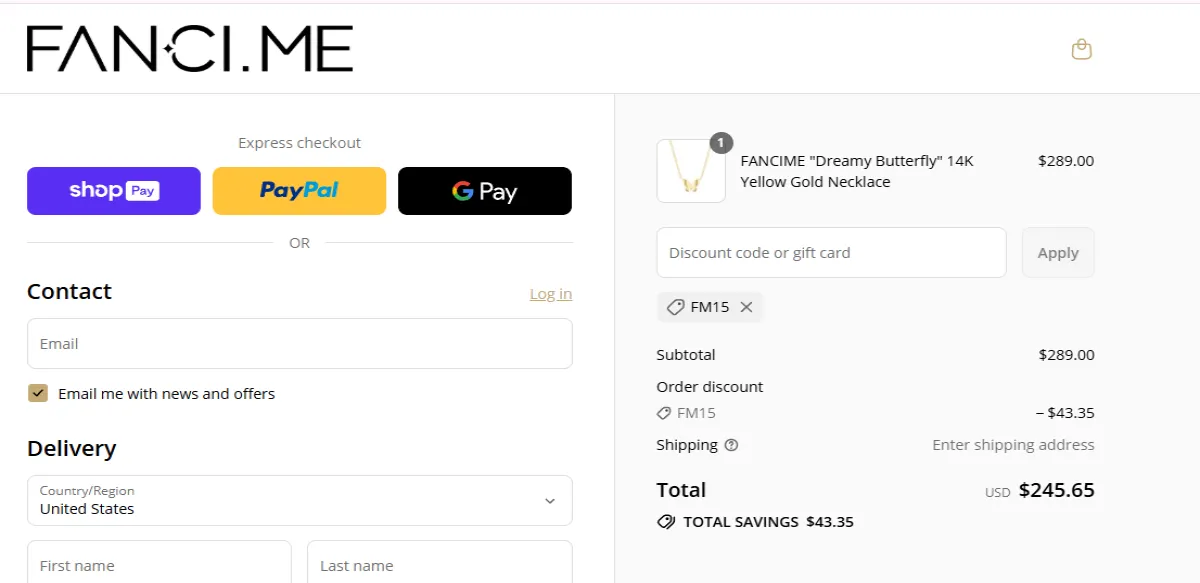
Task: Apply the entered discount code
Action: (x=1057, y=252)
